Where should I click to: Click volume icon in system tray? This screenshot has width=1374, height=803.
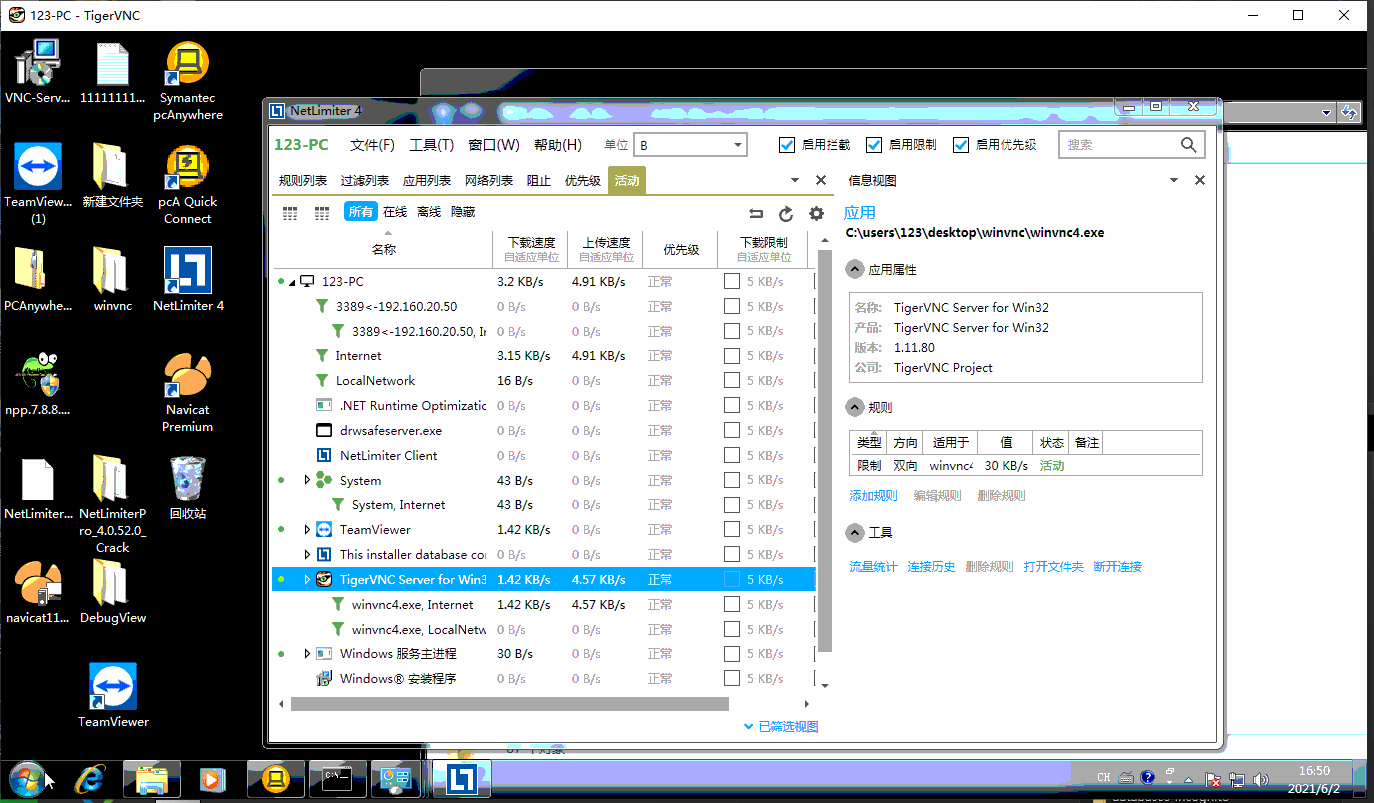pos(1260,779)
